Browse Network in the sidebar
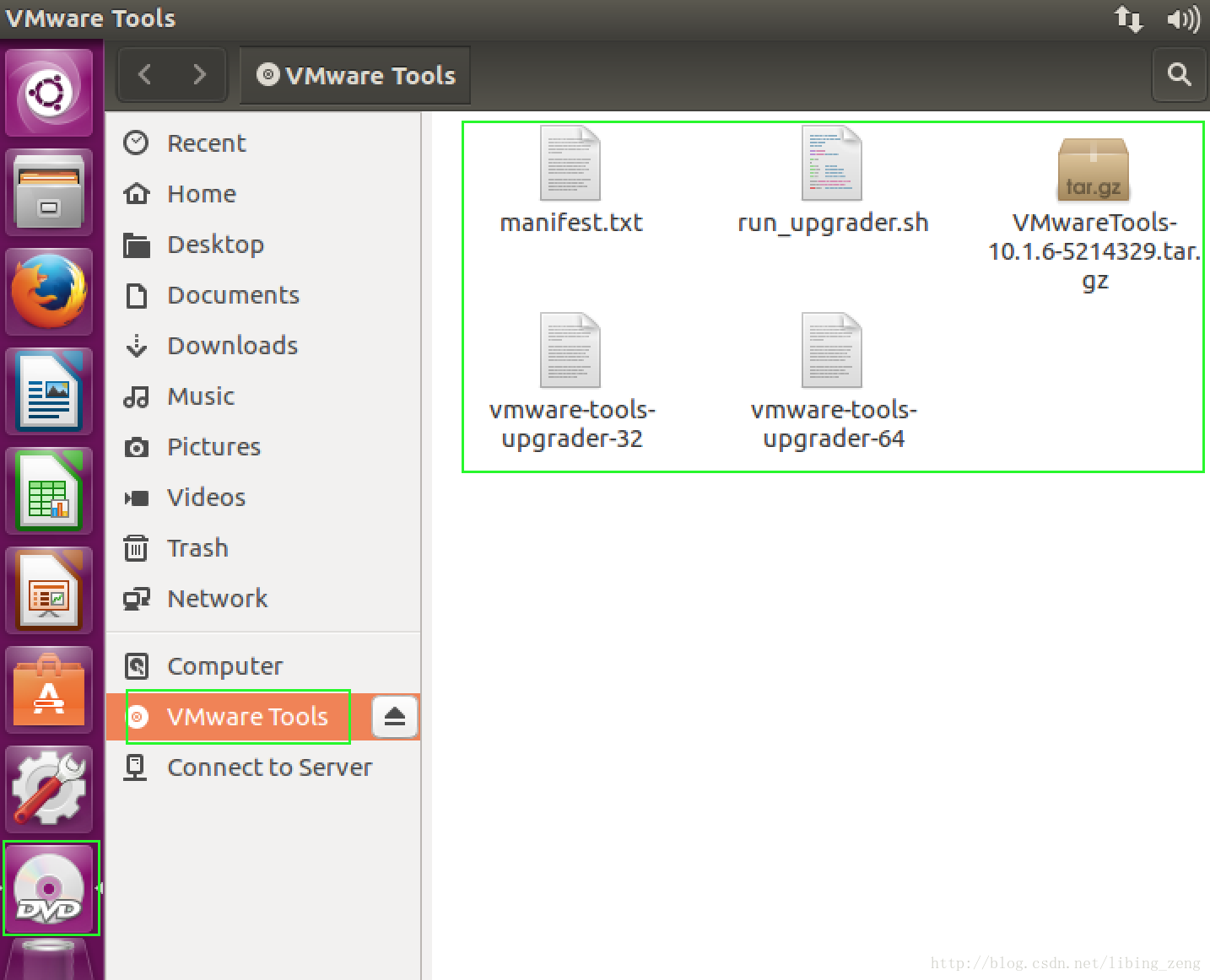 pos(263,599)
